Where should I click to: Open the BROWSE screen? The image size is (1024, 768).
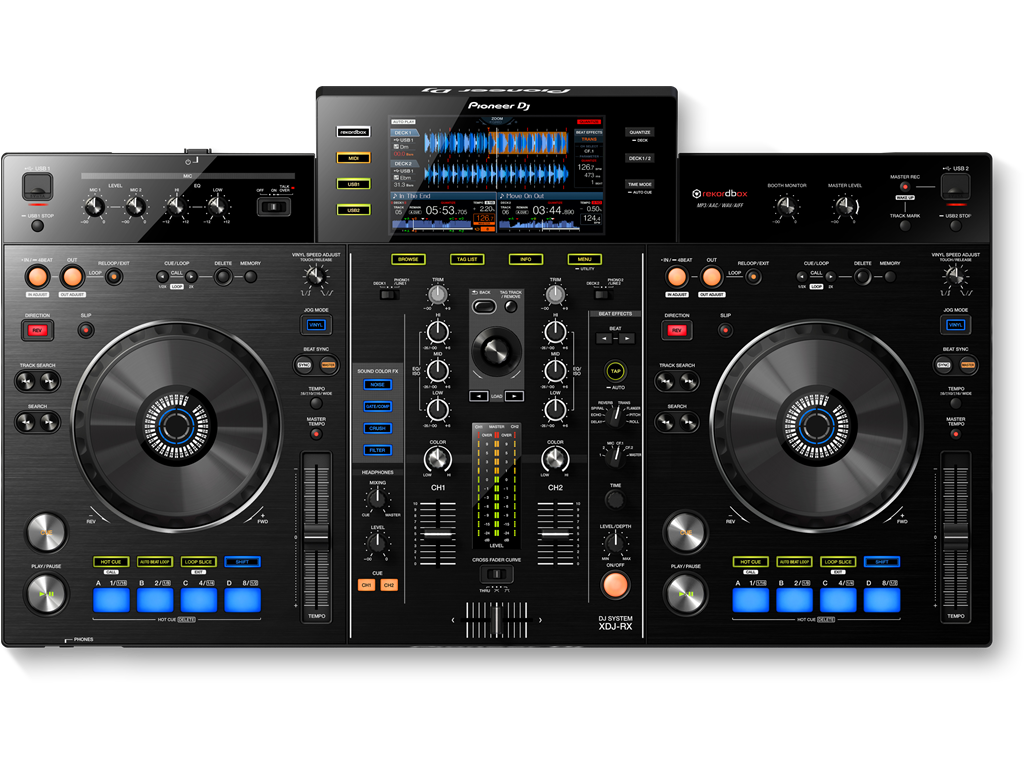(x=408, y=257)
